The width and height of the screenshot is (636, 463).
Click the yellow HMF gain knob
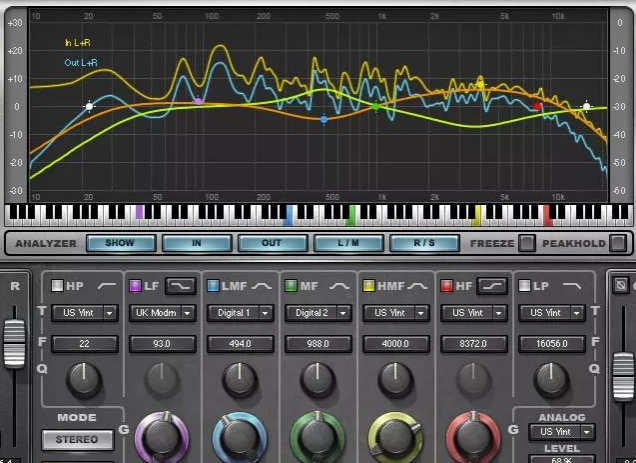click(x=395, y=438)
